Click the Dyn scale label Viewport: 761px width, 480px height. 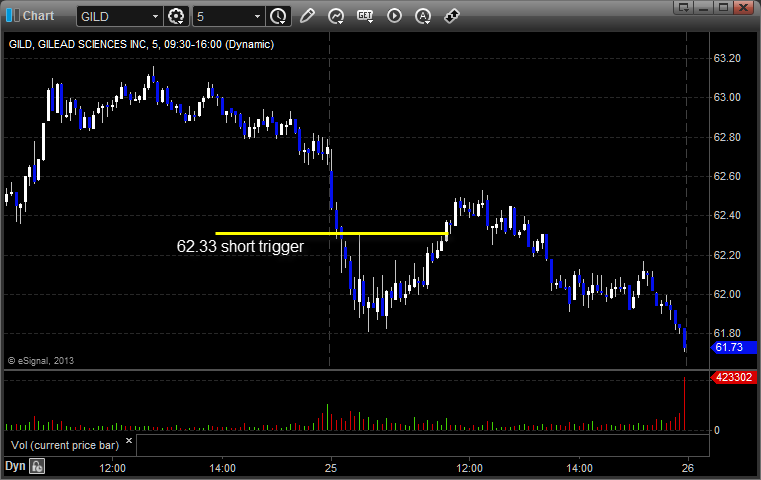[15, 466]
